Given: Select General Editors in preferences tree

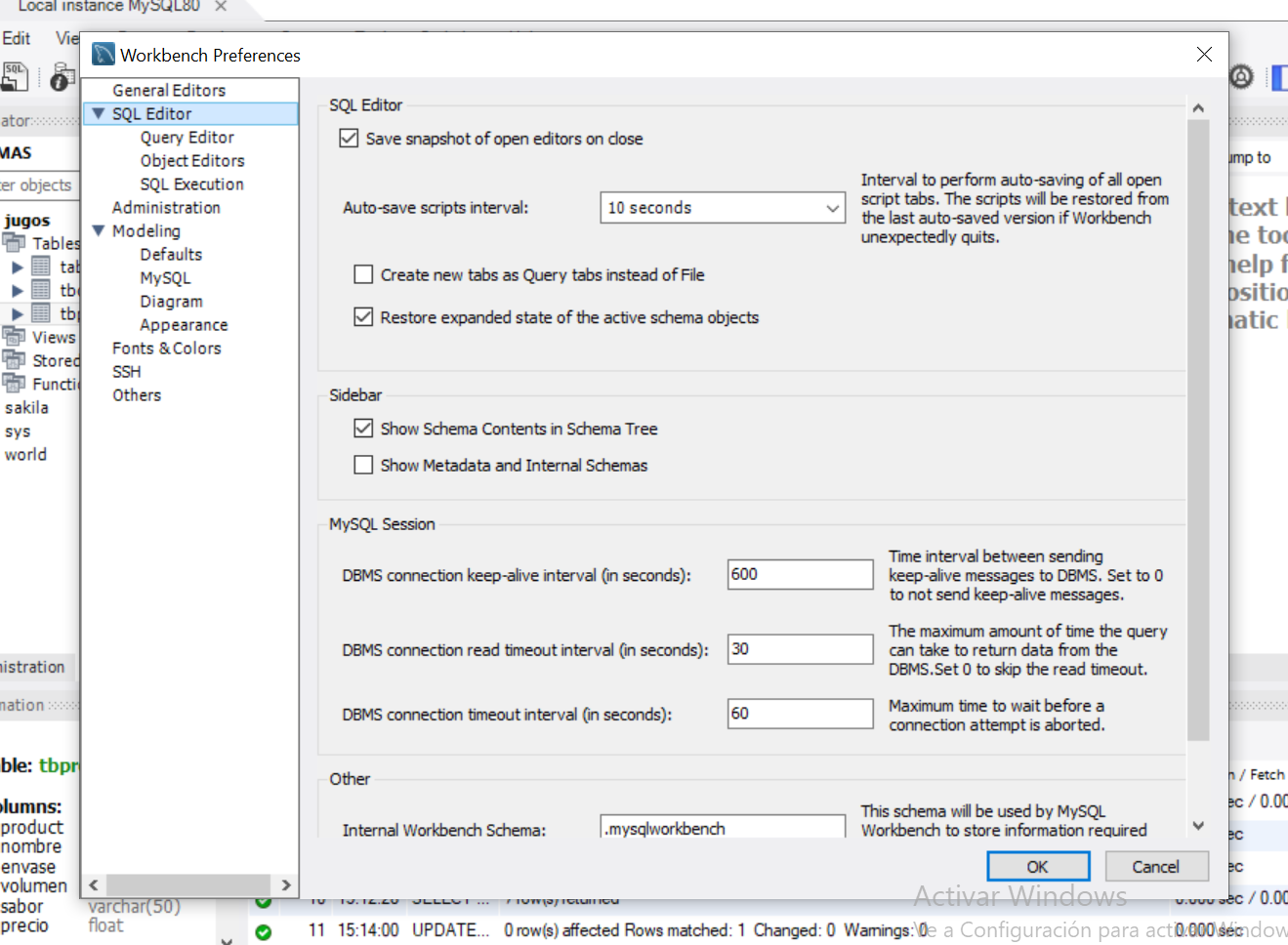Looking at the screenshot, I should (x=169, y=90).
